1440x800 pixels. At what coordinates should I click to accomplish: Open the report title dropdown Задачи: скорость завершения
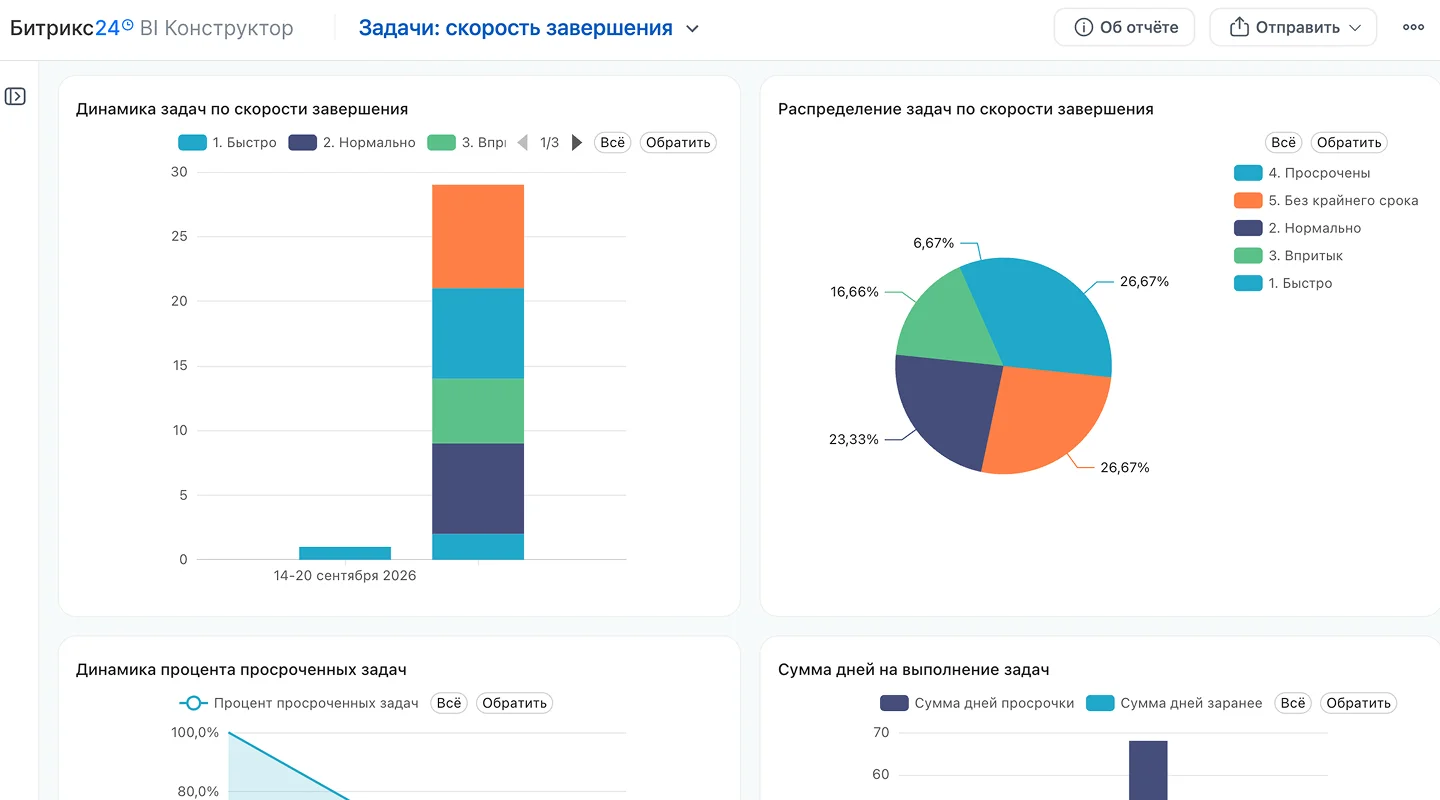(529, 28)
